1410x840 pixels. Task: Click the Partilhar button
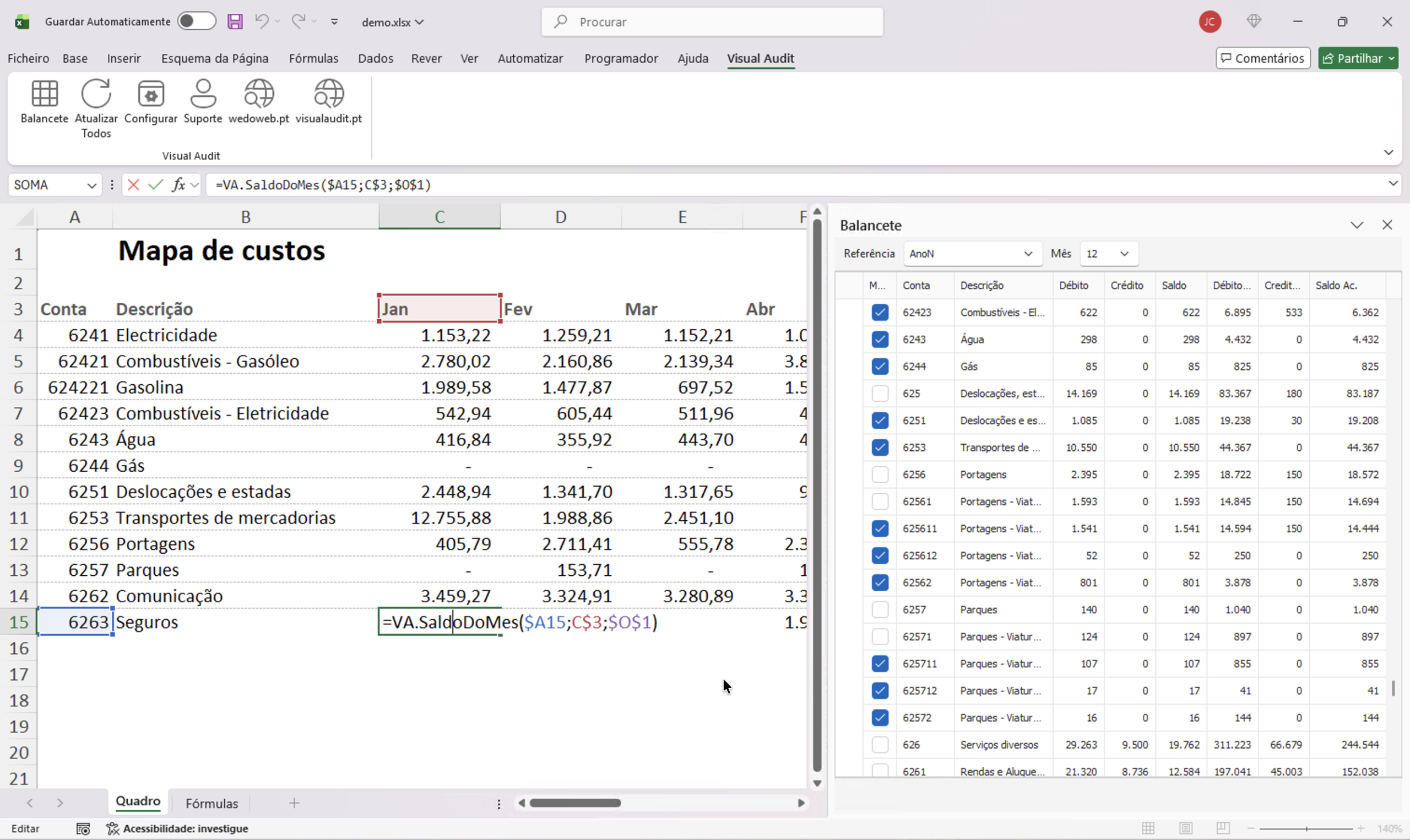pyautogui.click(x=1357, y=58)
